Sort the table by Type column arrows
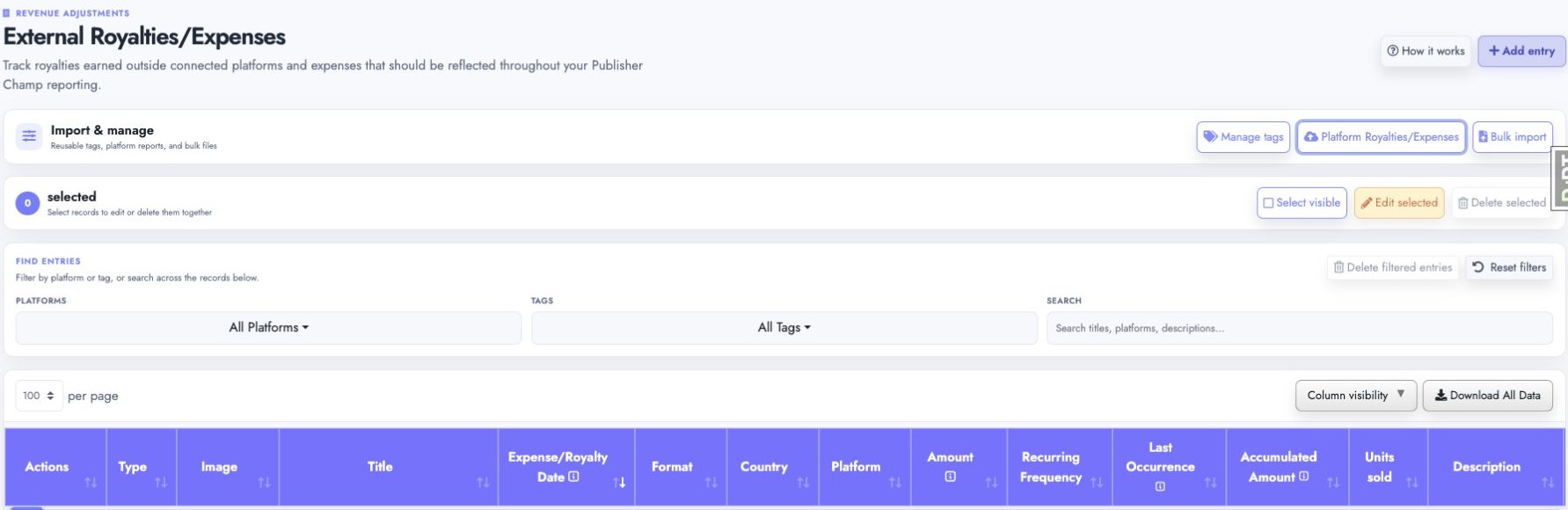 (x=161, y=483)
